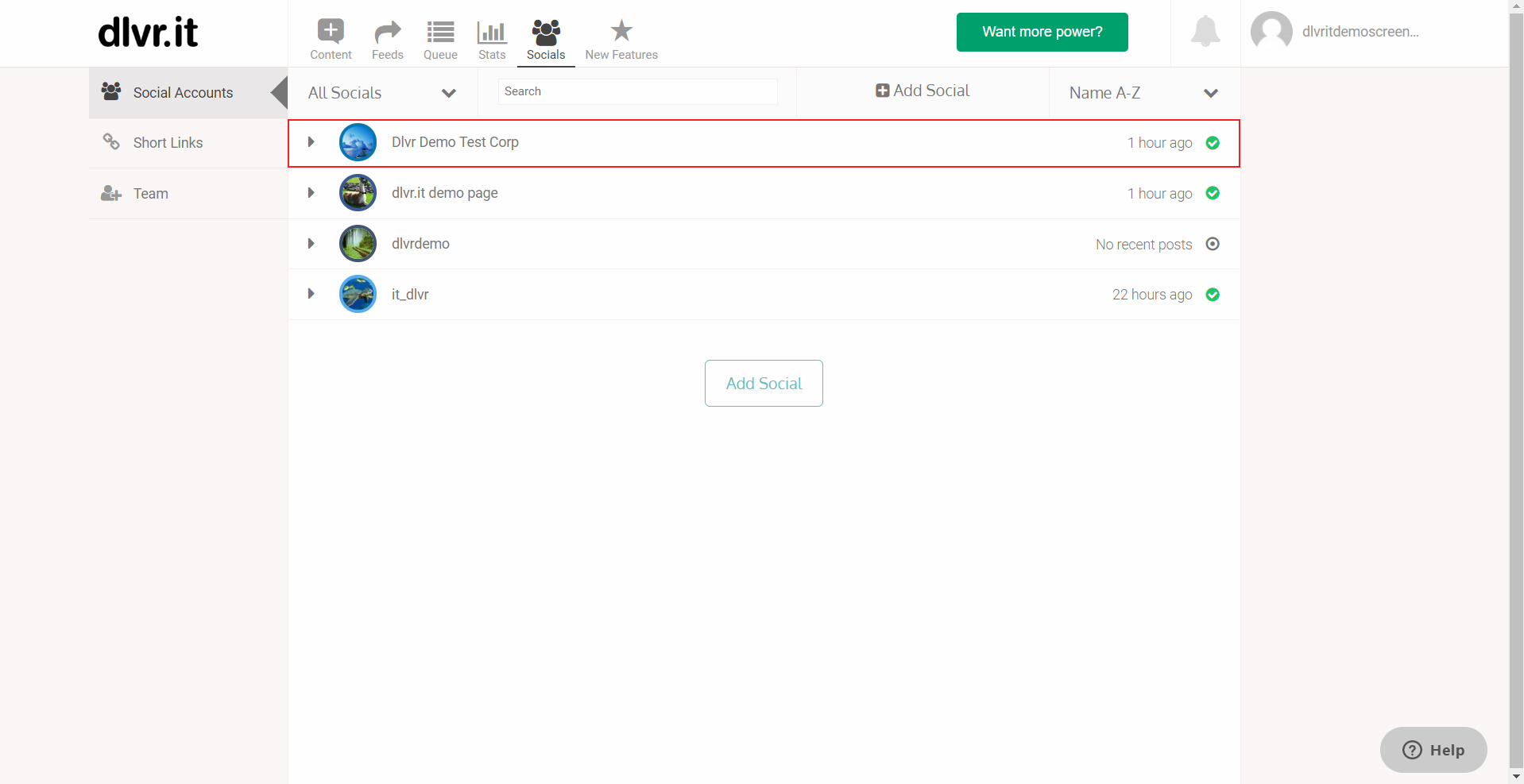Image resolution: width=1524 pixels, height=784 pixels.
Task: Click the Want more power? button
Action: [x=1042, y=32]
